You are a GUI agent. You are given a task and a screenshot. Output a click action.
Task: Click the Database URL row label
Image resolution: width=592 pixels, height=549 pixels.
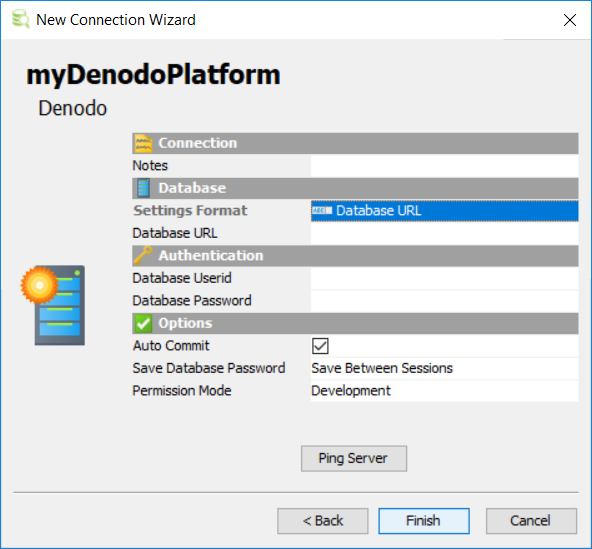tap(175, 233)
